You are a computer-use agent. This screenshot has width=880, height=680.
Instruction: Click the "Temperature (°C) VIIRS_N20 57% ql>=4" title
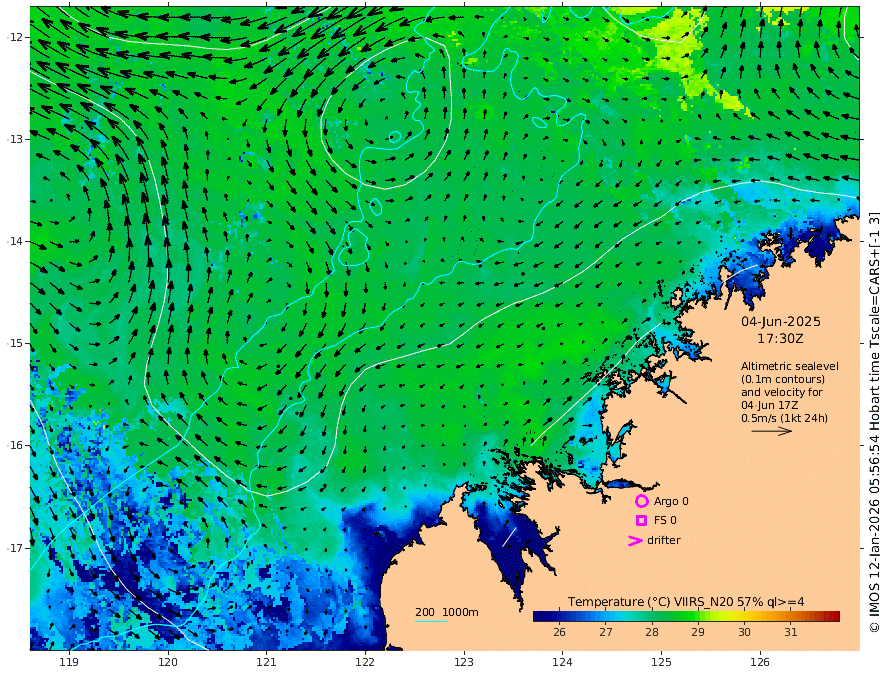click(686, 602)
